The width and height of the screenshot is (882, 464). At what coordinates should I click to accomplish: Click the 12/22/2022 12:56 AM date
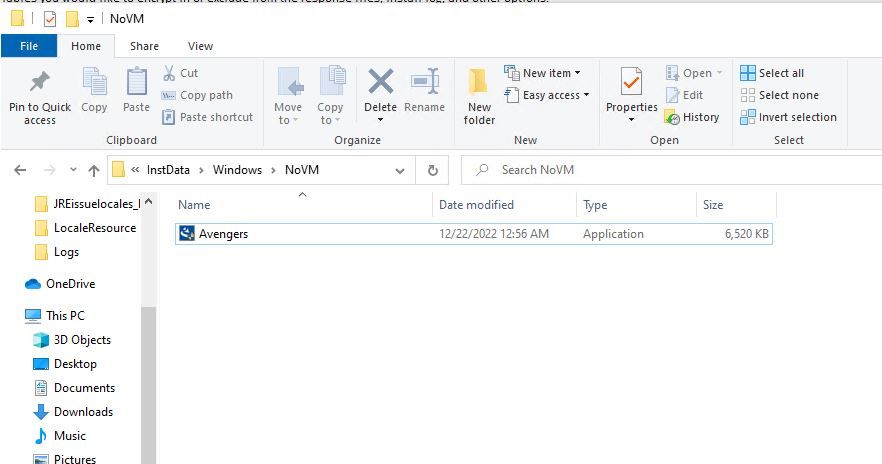pyautogui.click(x=494, y=234)
